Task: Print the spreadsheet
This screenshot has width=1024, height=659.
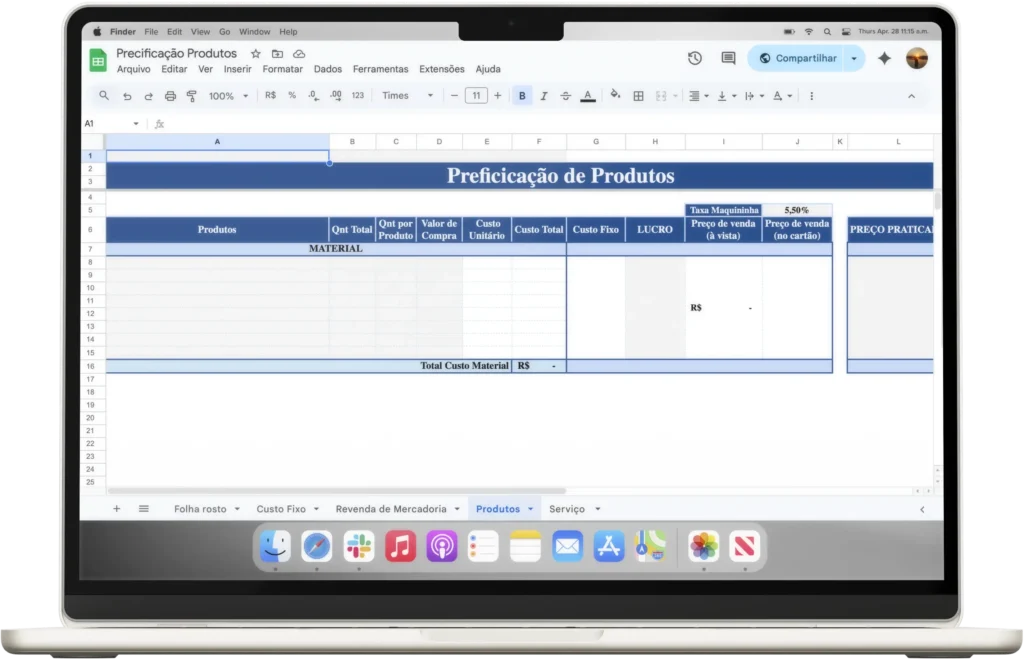Action: 170,96
